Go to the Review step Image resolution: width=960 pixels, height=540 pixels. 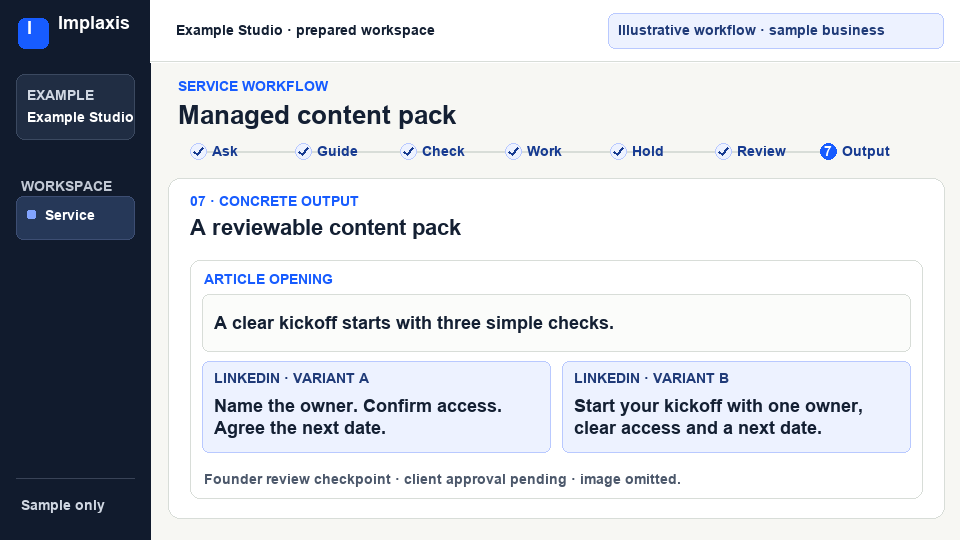tap(761, 151)
